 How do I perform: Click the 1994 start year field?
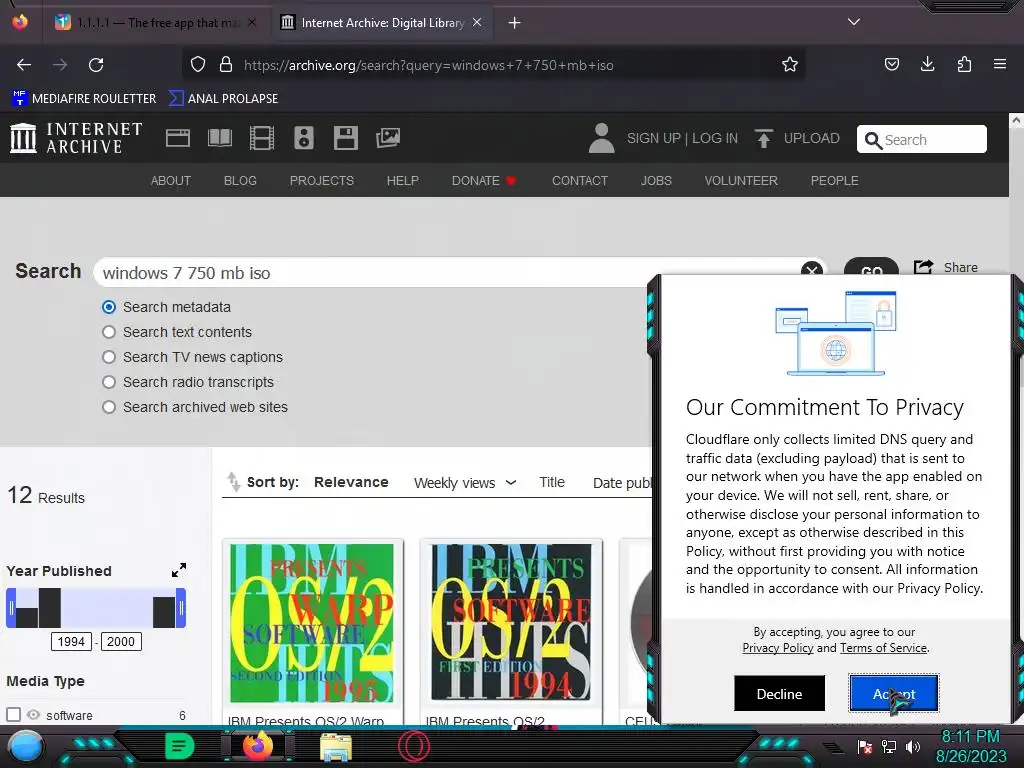point(71,641)
